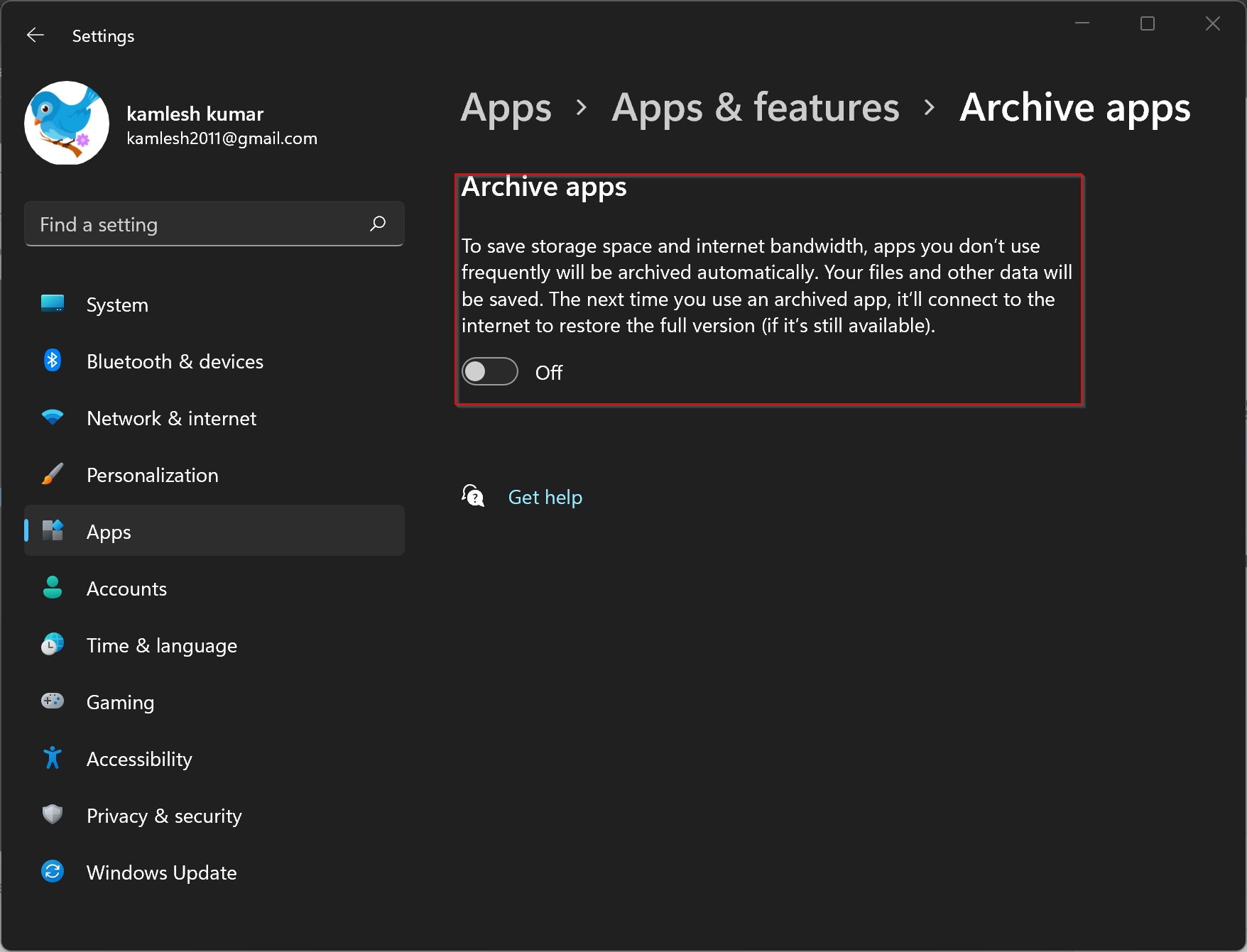This screenshot has height=952, width=1247.
Task: Open Bluetooth & devices settings
Action: [214, 361]
